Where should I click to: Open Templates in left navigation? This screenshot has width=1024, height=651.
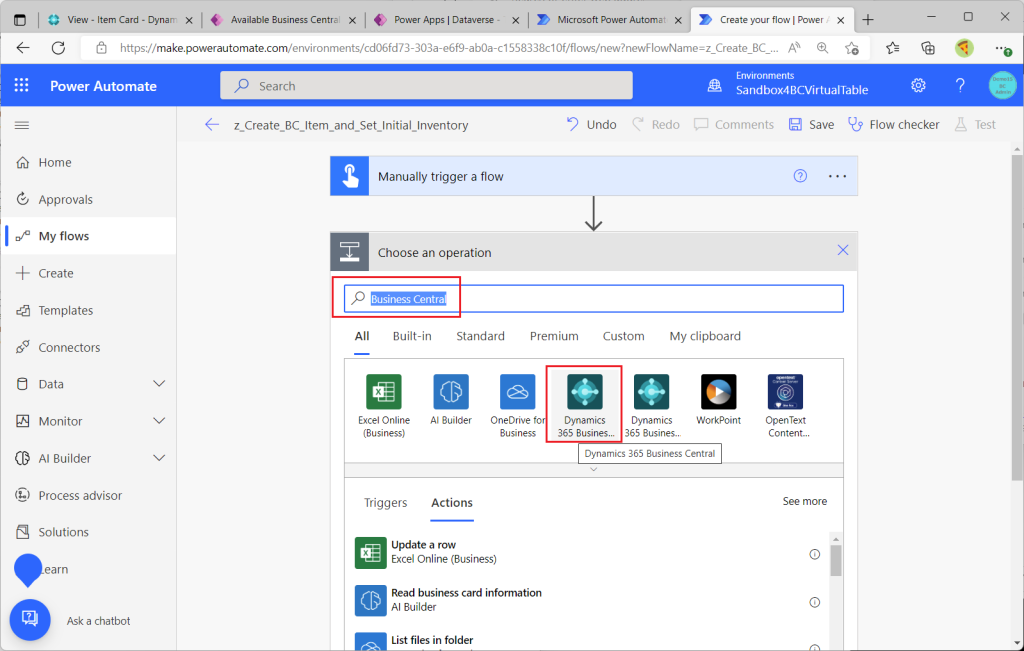[89, 310]
